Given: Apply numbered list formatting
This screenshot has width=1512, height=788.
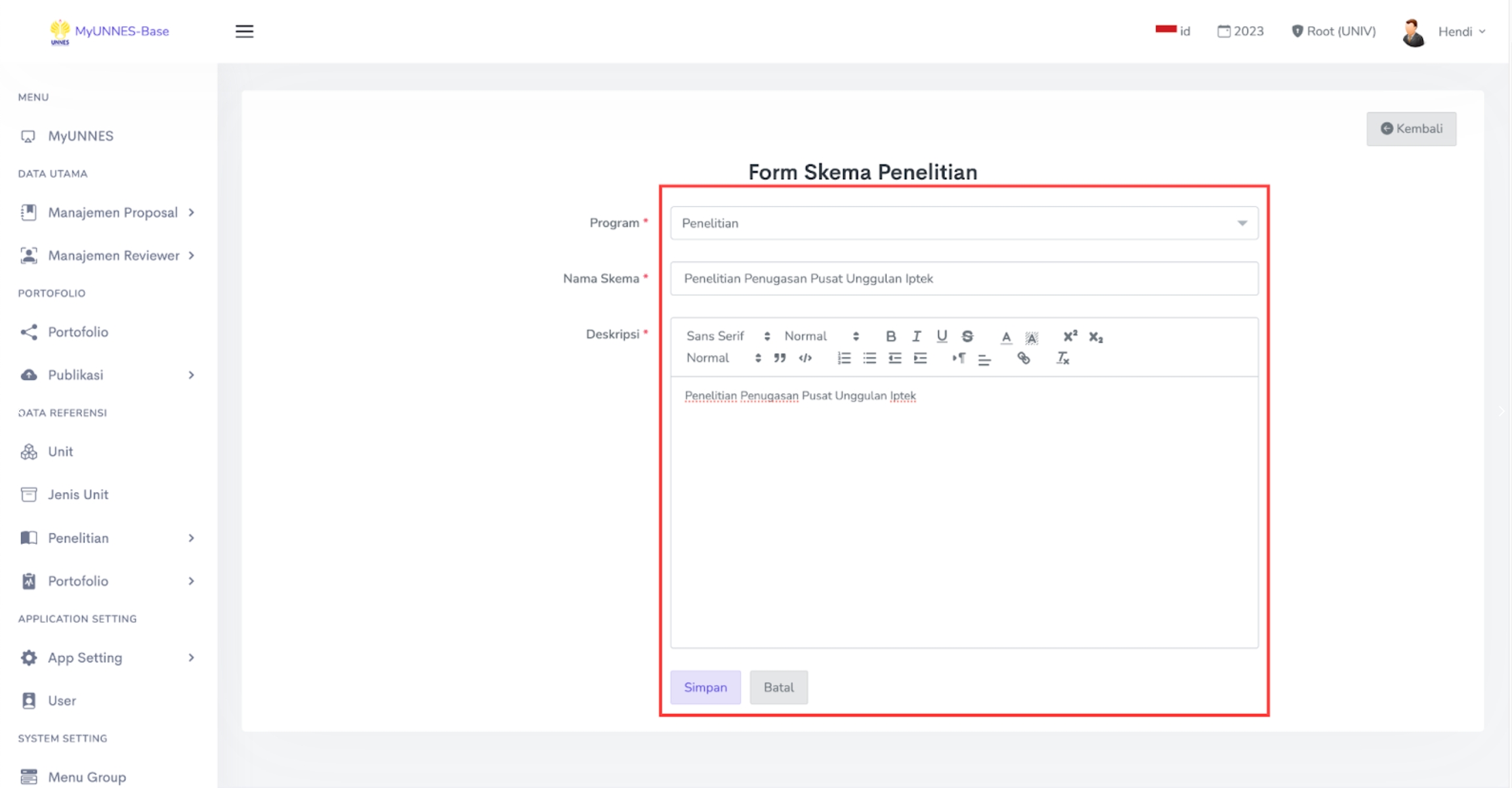Looking at the screenshot, I should pos(844,358).
